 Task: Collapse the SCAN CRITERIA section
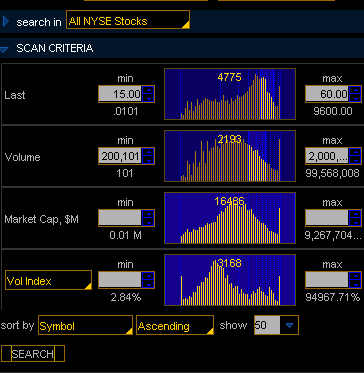(4, 49)
